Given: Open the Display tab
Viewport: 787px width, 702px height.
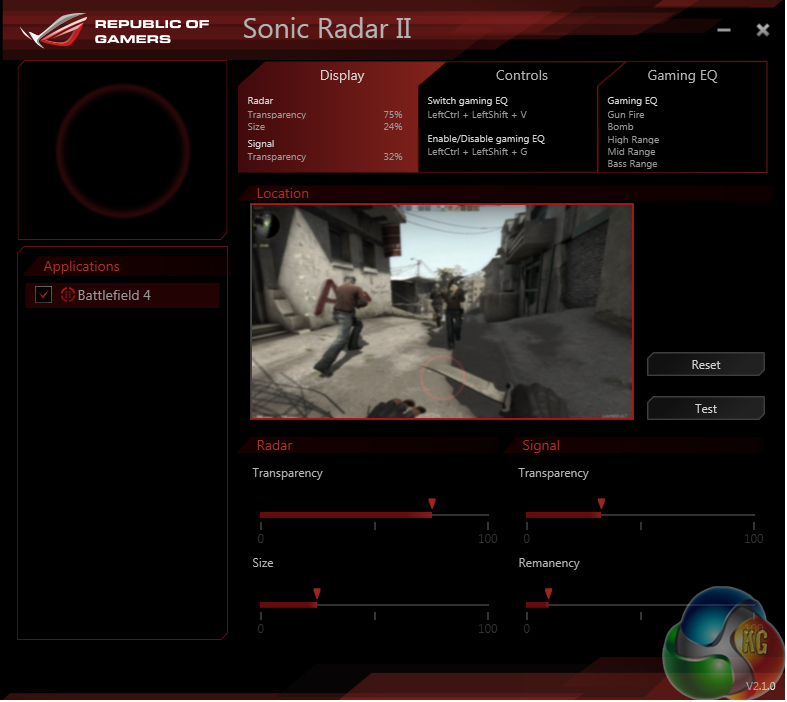Looking at the screenshot, I should pyautogui.click(x=341, y=76).
